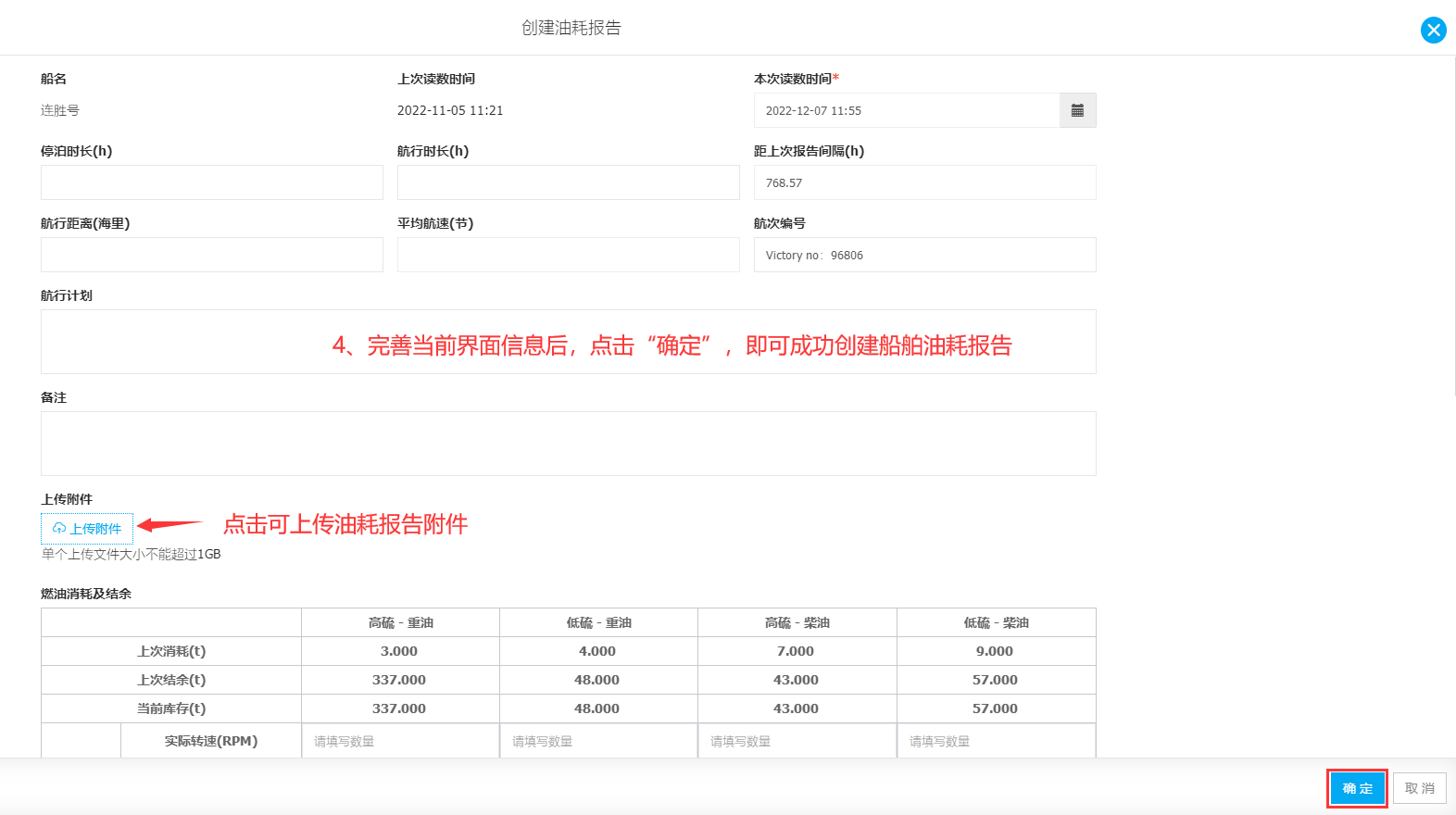Click the 3.000 value in 上次消耗 row
Viewport: 1456px width, 815px height.
399,651
